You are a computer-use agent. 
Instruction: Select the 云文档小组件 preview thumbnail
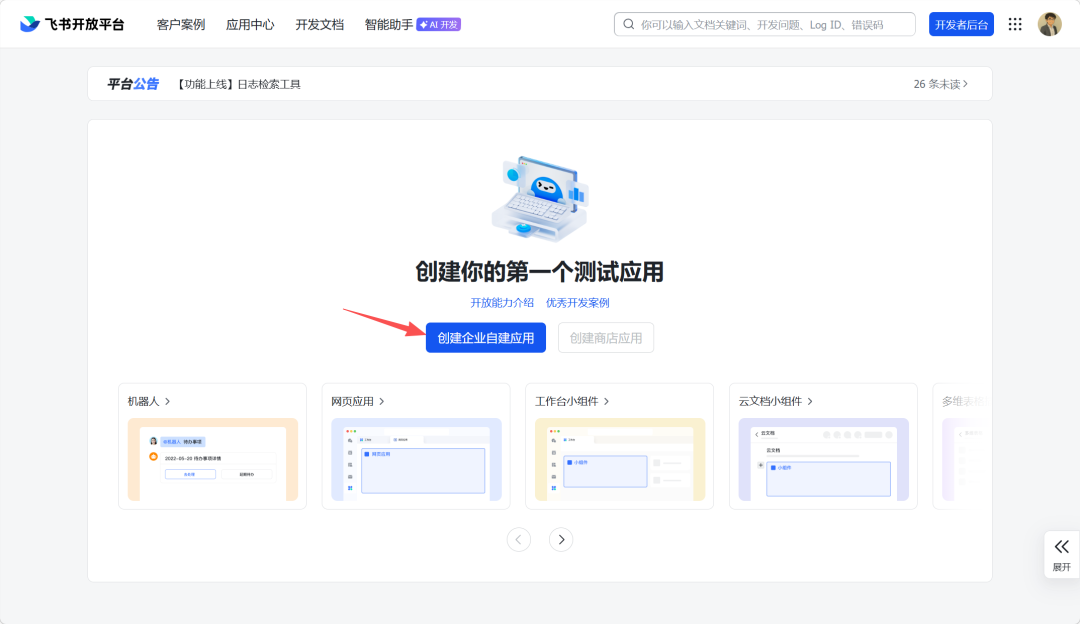[823, 459]
